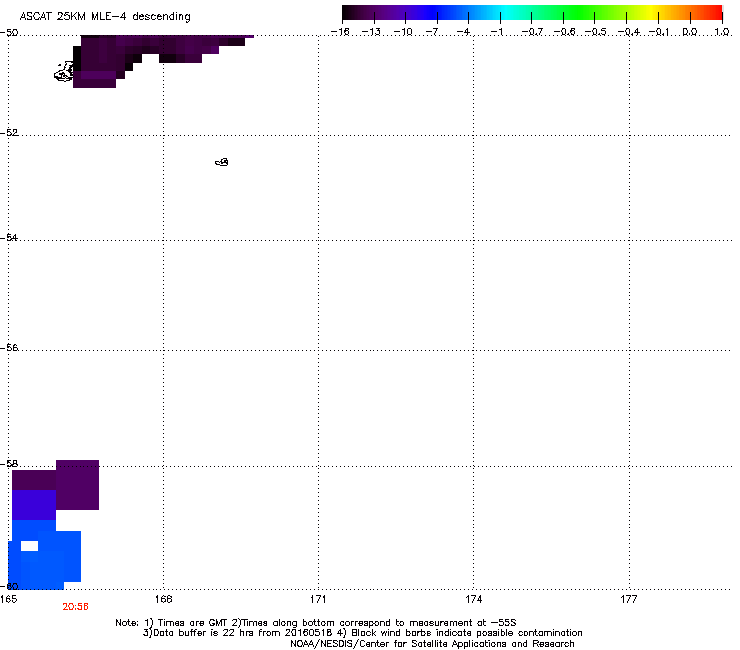Click the yellow section of the colorbar

[x=651, y=12]
